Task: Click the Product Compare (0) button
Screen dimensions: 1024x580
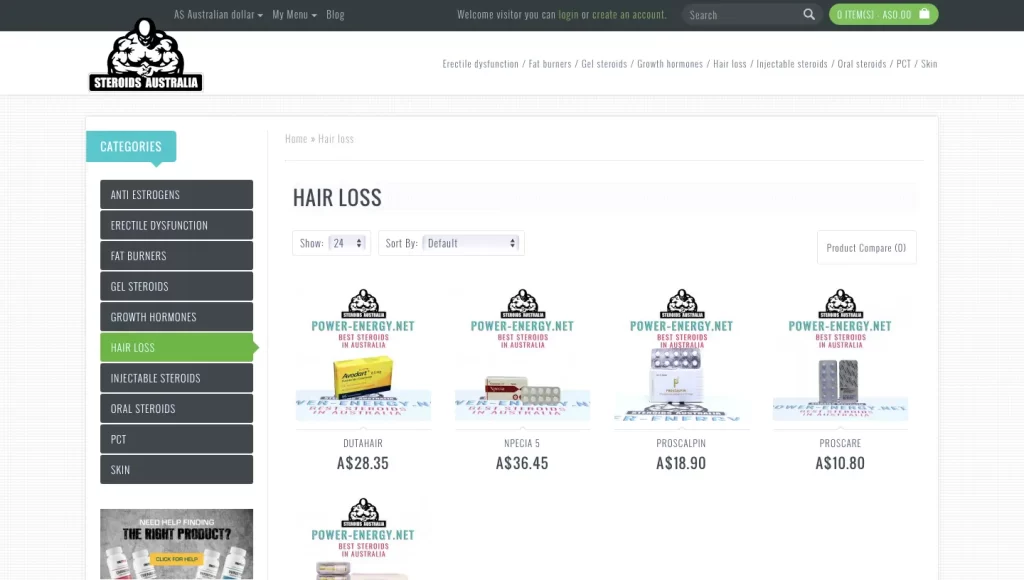Action: click(866, 248)
